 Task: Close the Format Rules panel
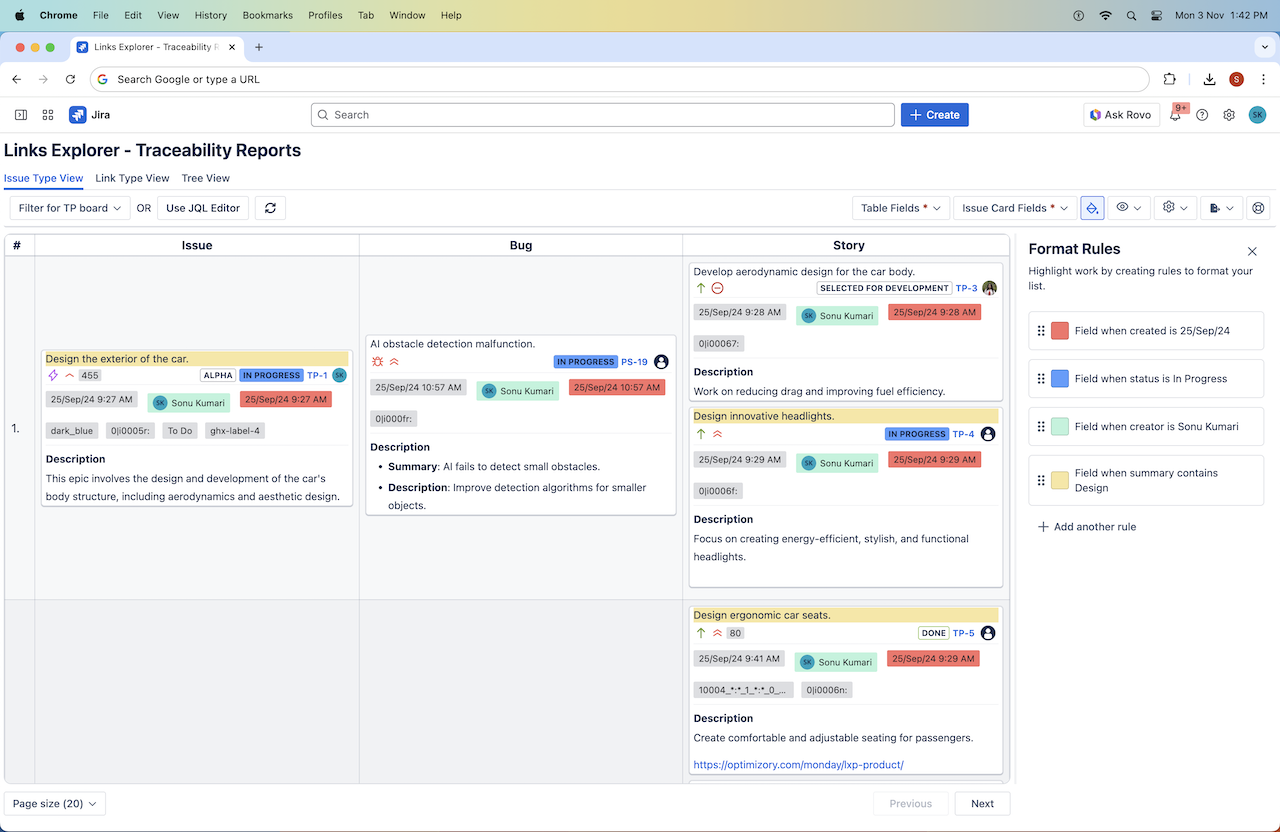(x=1252, y=251)
